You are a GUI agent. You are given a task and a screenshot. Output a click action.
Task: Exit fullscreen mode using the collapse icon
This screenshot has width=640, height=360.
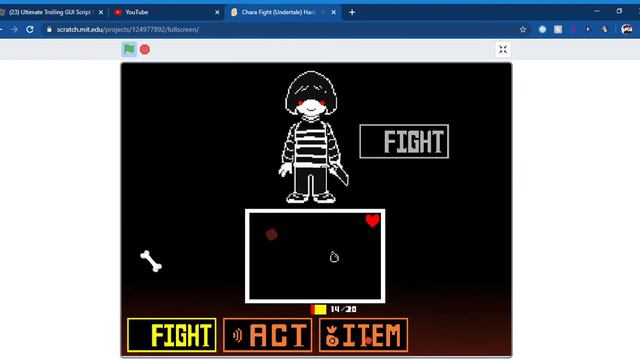pos(503,50)
